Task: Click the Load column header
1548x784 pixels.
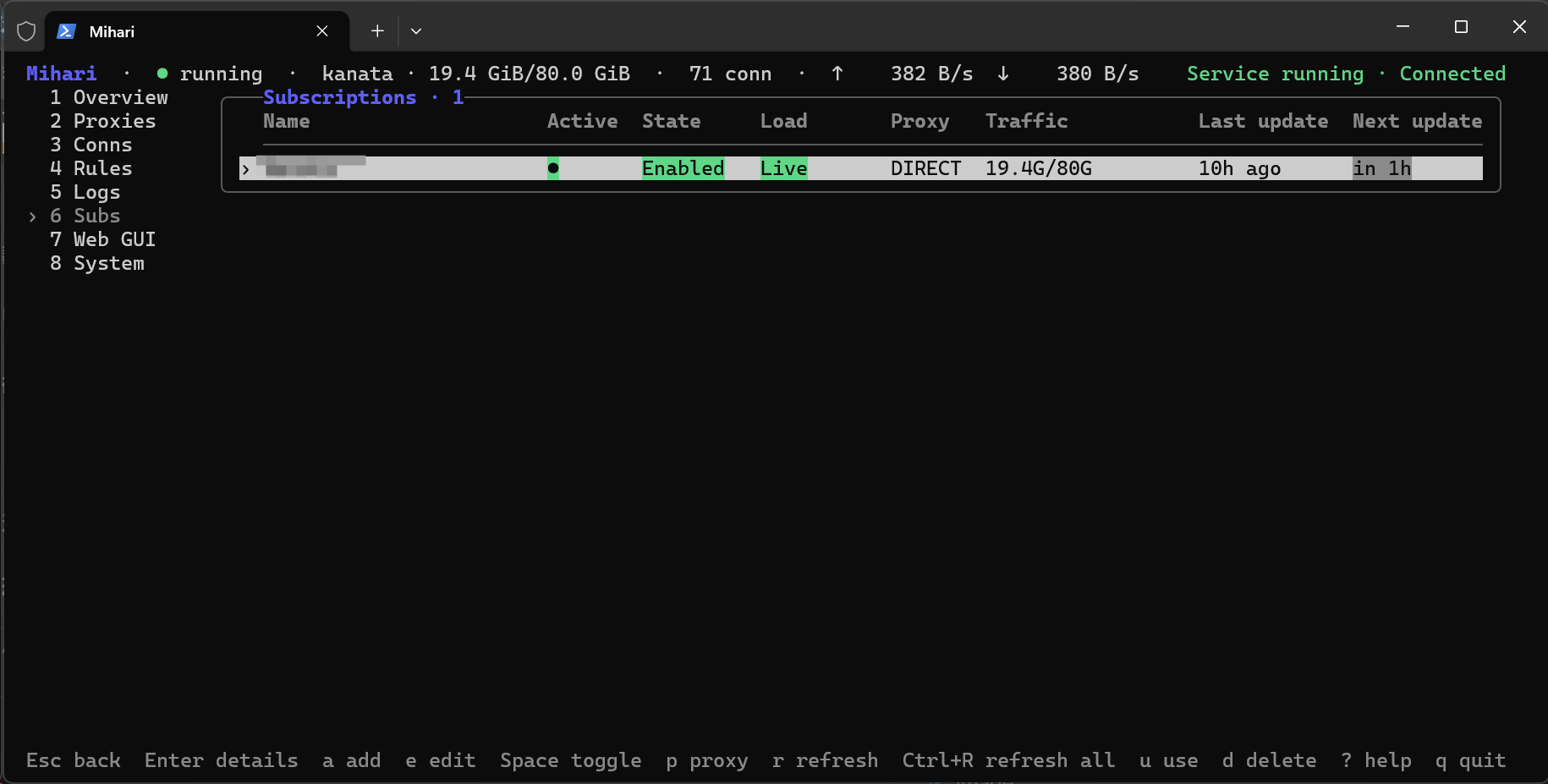Action: click(x=784, y=121)
